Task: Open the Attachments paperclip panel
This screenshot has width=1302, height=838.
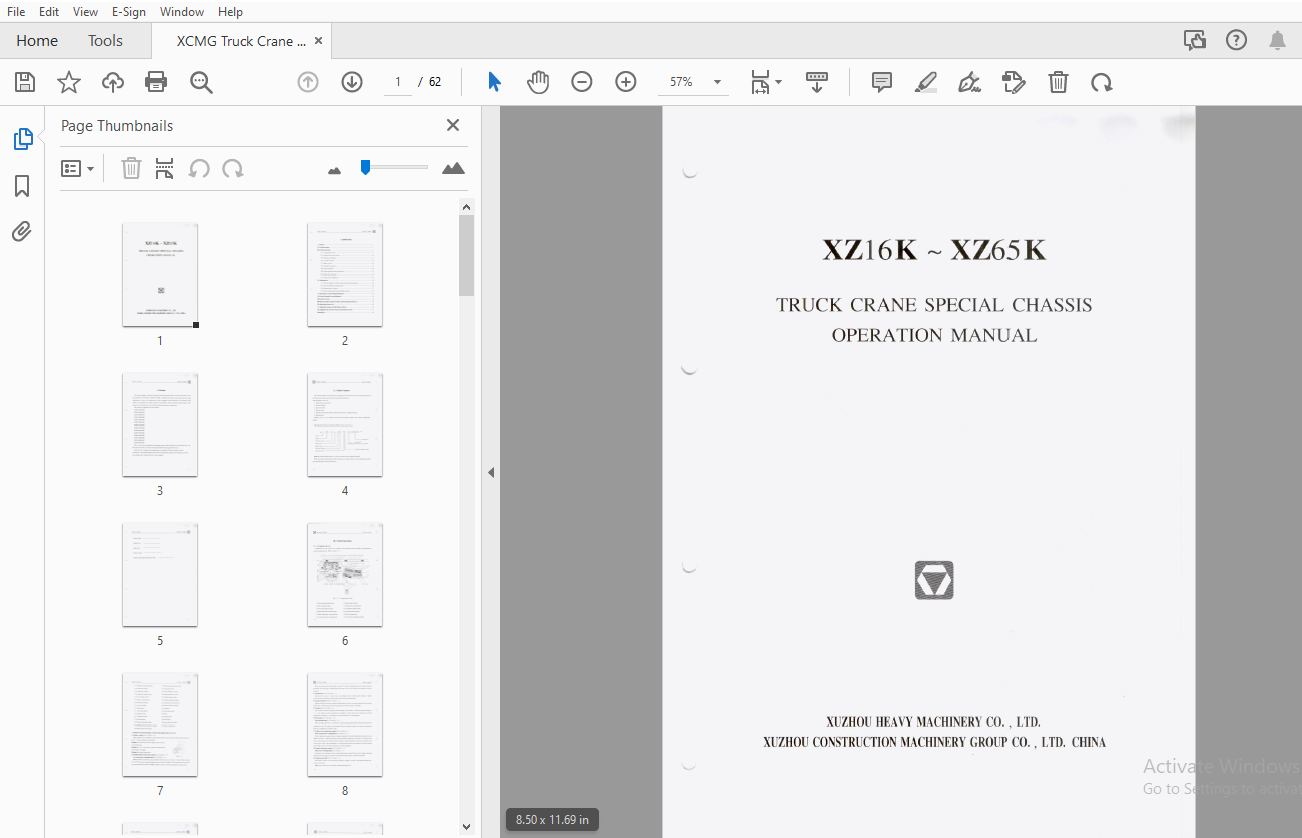Action: [22, 231]
